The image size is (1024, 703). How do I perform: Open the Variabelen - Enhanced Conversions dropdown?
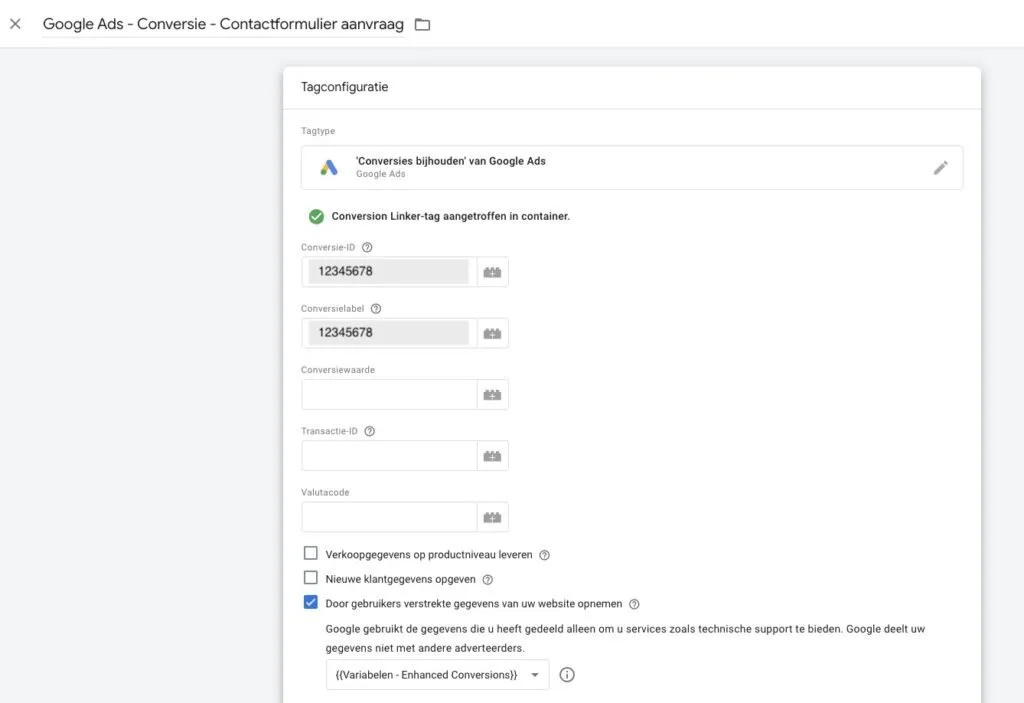point(438,675)
